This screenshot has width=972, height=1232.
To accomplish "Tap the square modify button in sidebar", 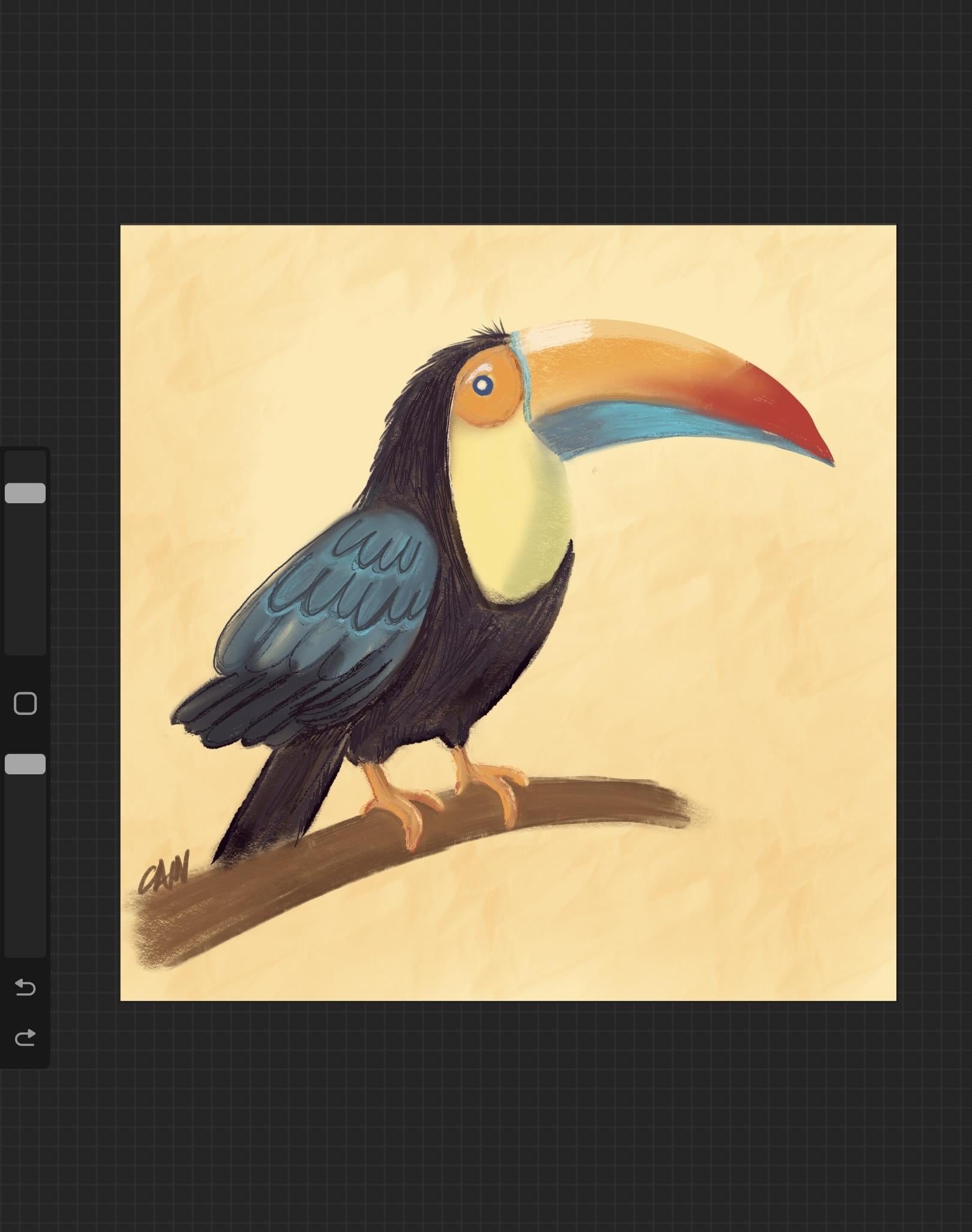I will tap(25, 704).
